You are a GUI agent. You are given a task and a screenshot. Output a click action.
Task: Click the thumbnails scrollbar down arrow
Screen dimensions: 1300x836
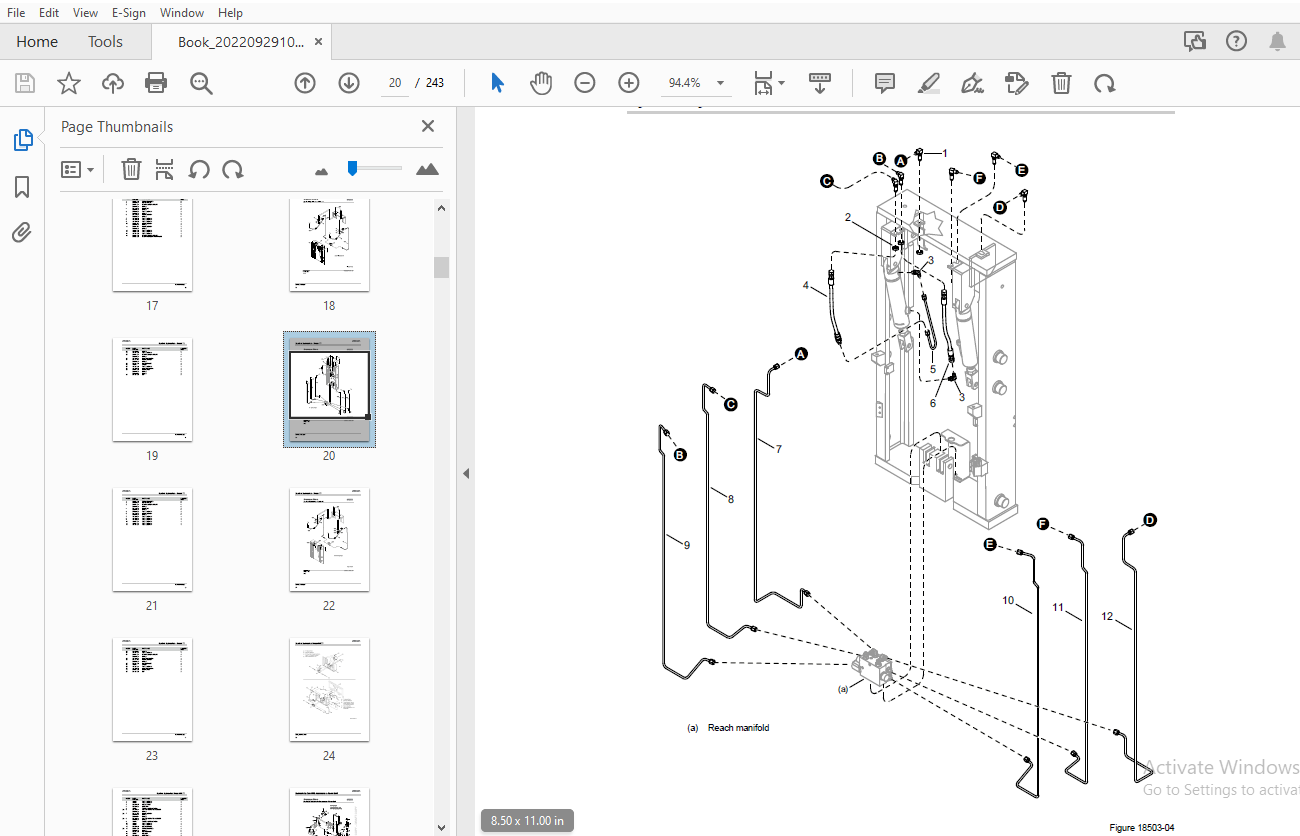point(441,827)
